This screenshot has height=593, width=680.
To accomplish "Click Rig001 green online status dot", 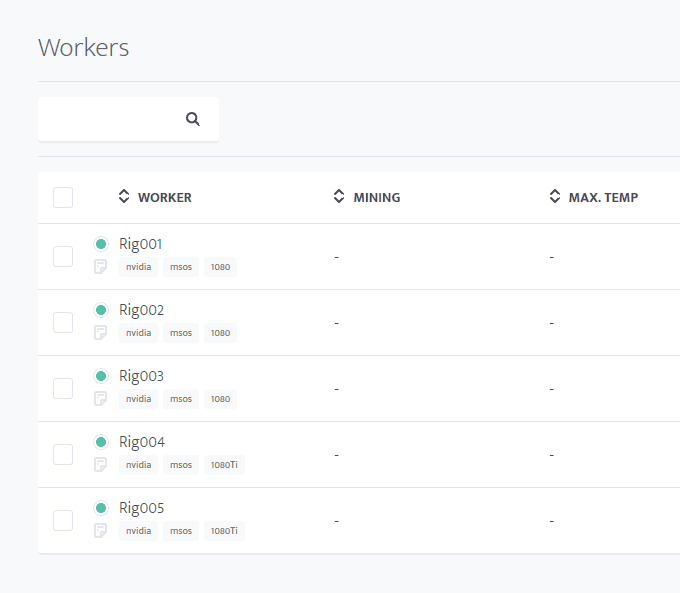I will click(x=101, y=244).
